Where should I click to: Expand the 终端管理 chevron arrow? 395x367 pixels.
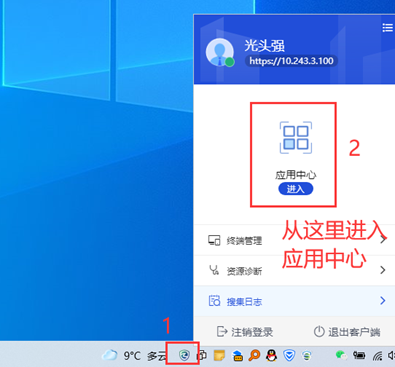(383, 239)
